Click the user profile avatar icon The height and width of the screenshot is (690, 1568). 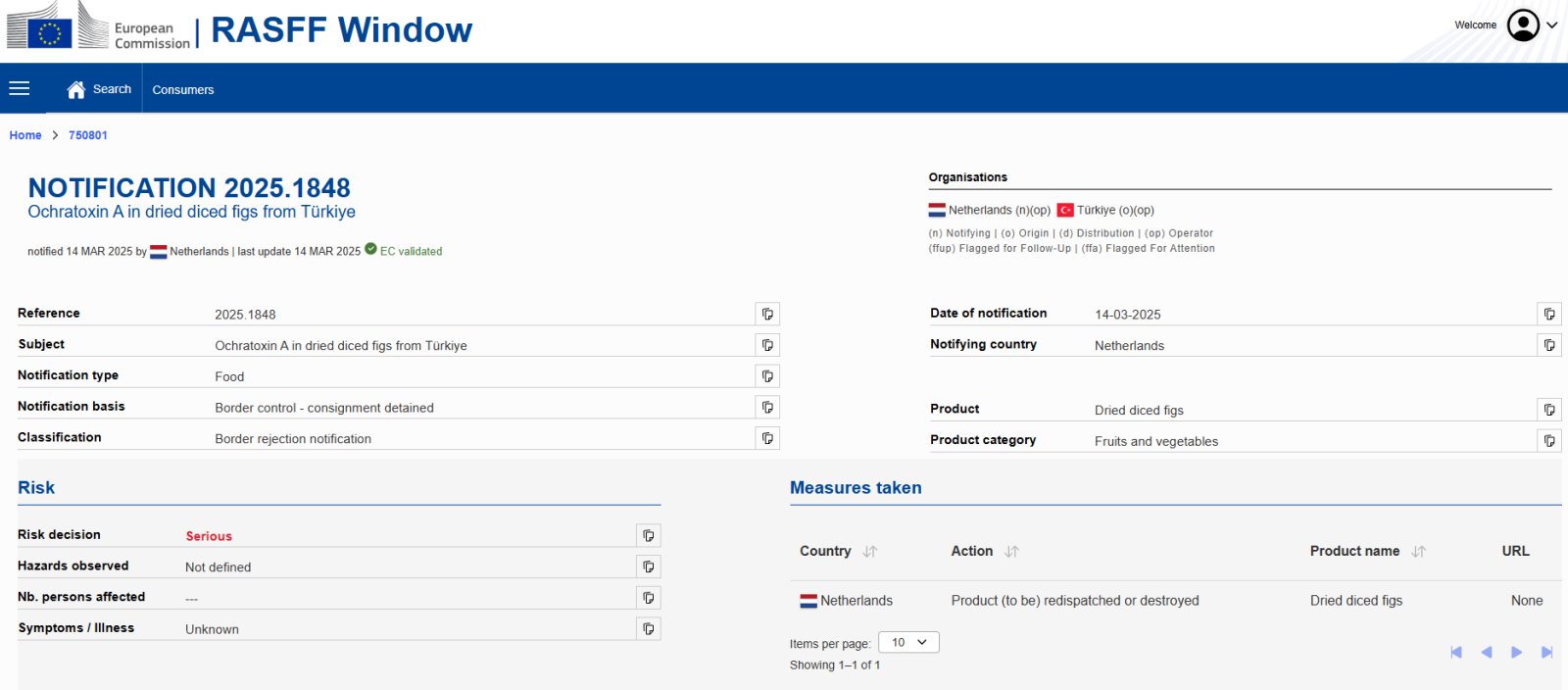(1523, 25)
